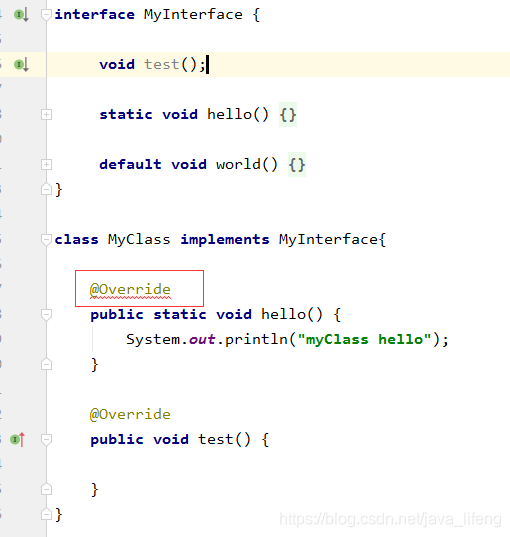Click the italic out field reference

pos(202,339)
